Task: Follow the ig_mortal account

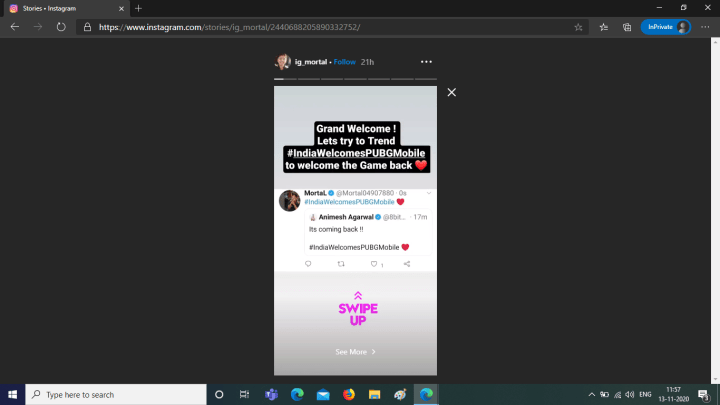Action: pos(344,62)
